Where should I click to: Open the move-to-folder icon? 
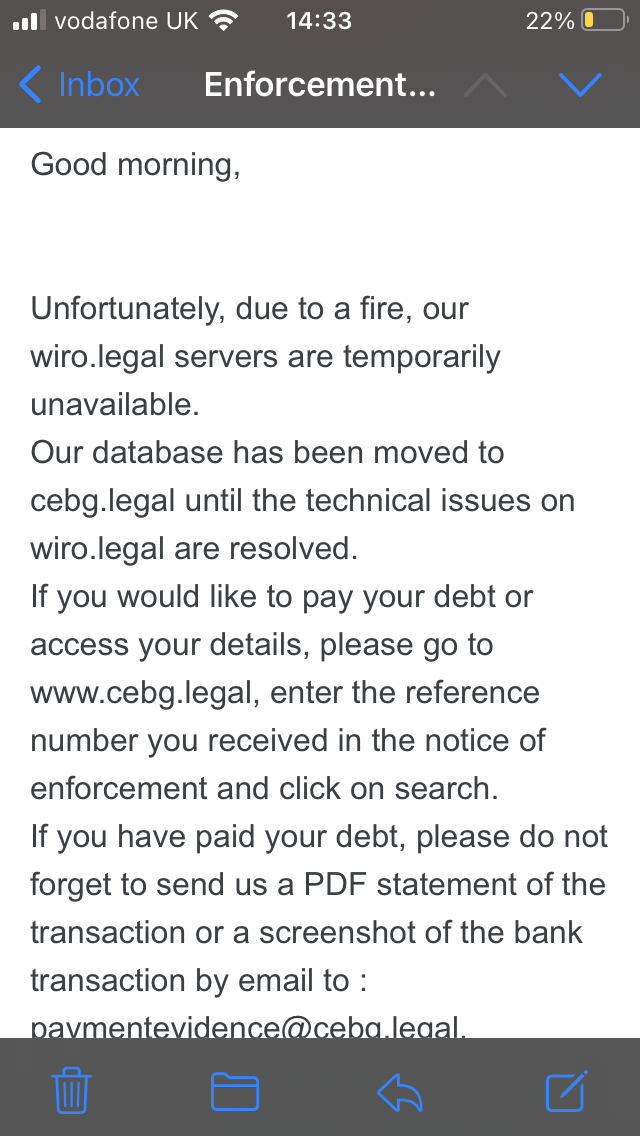click(235, 1092)
